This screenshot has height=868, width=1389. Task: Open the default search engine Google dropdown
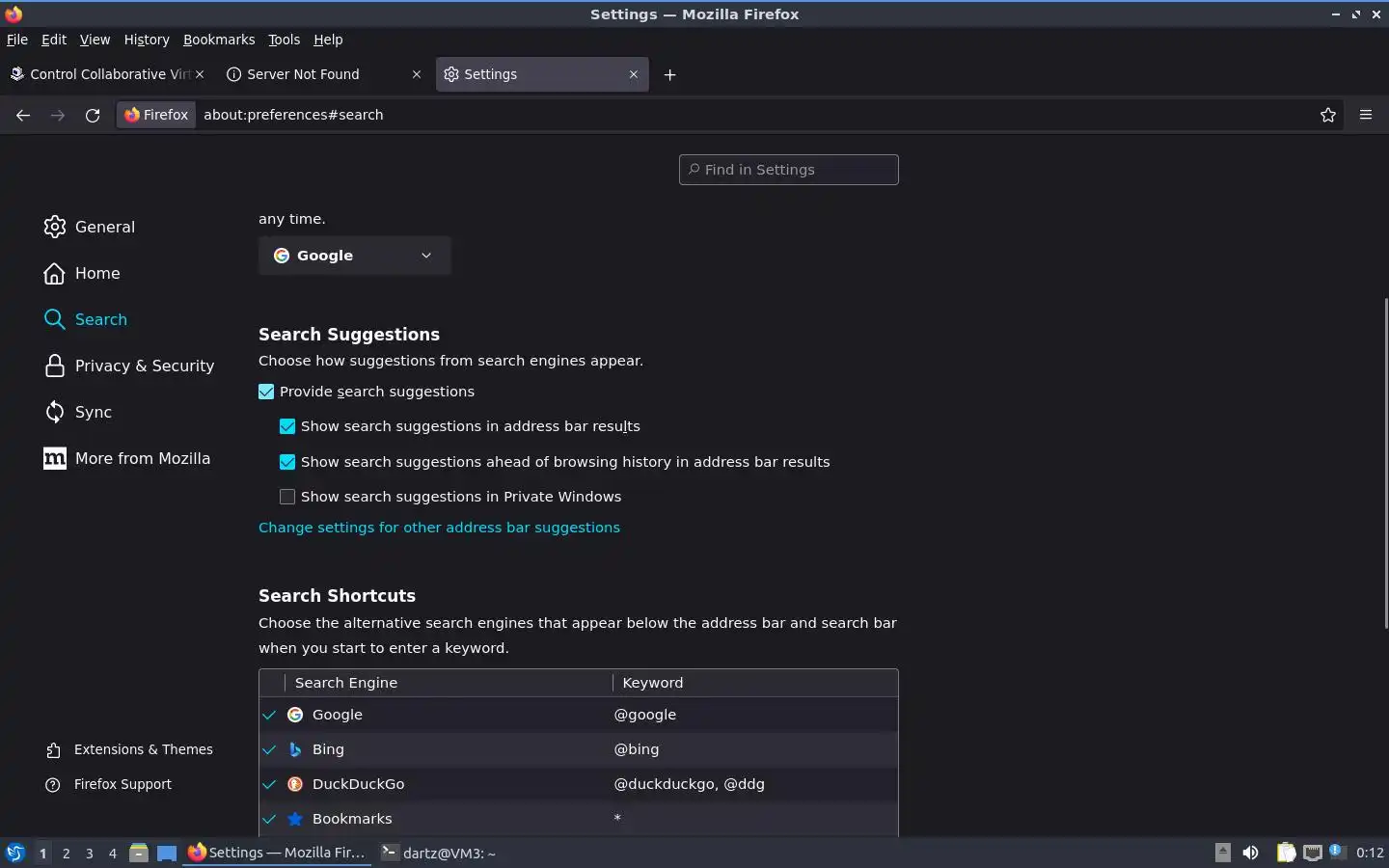(354, 256)
